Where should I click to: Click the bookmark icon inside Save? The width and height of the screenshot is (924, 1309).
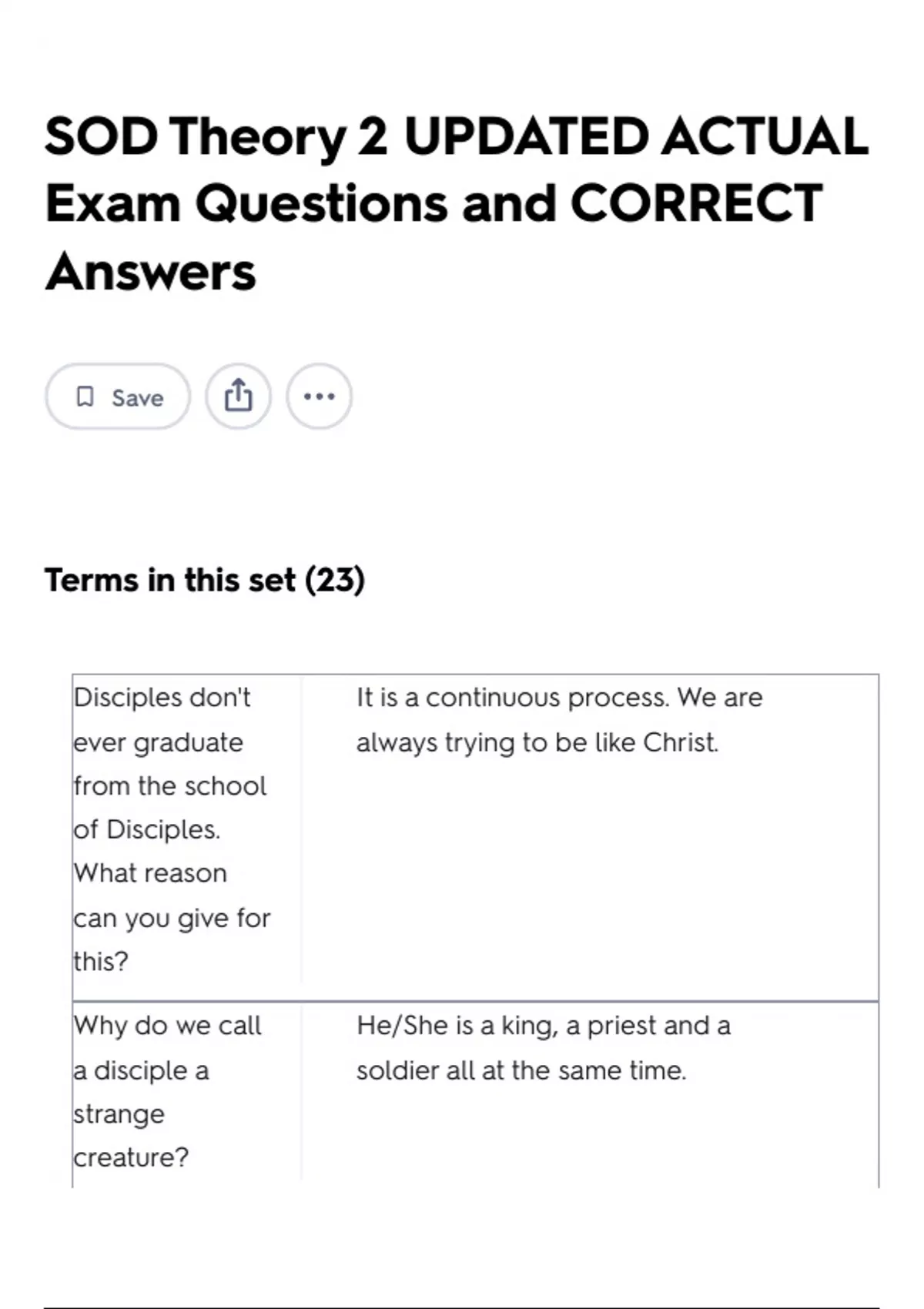point(85,397)
